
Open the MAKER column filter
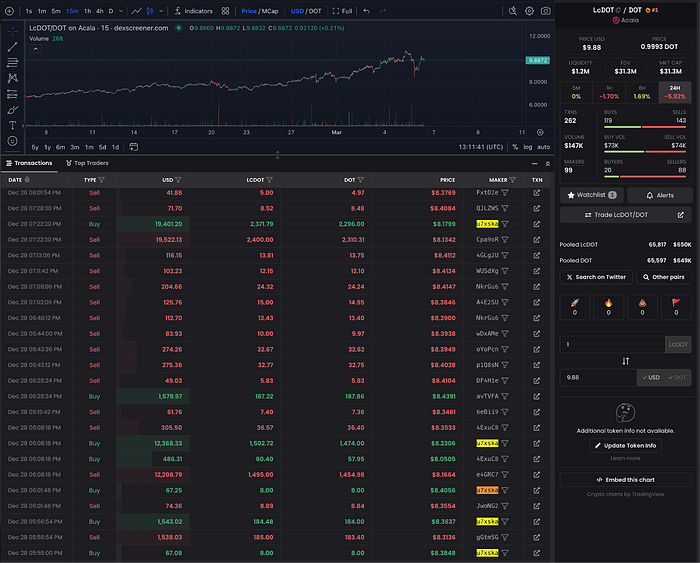tap(512, 180)
